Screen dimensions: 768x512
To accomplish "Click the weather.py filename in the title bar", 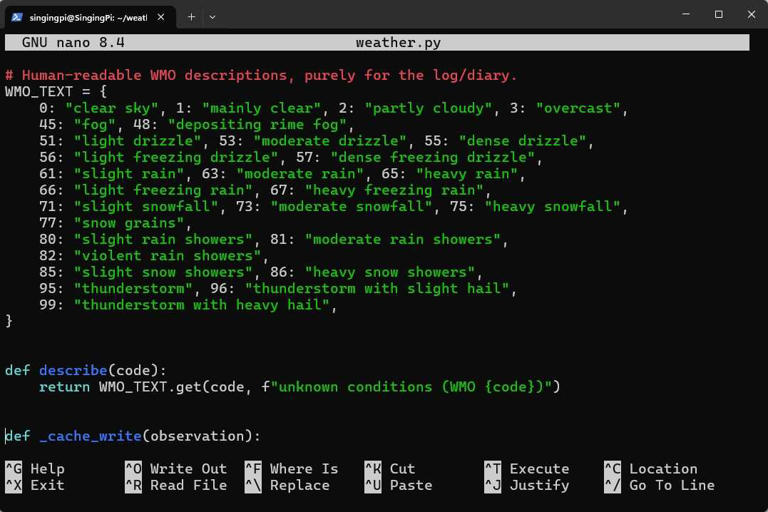I will click(x=398, y=43).
